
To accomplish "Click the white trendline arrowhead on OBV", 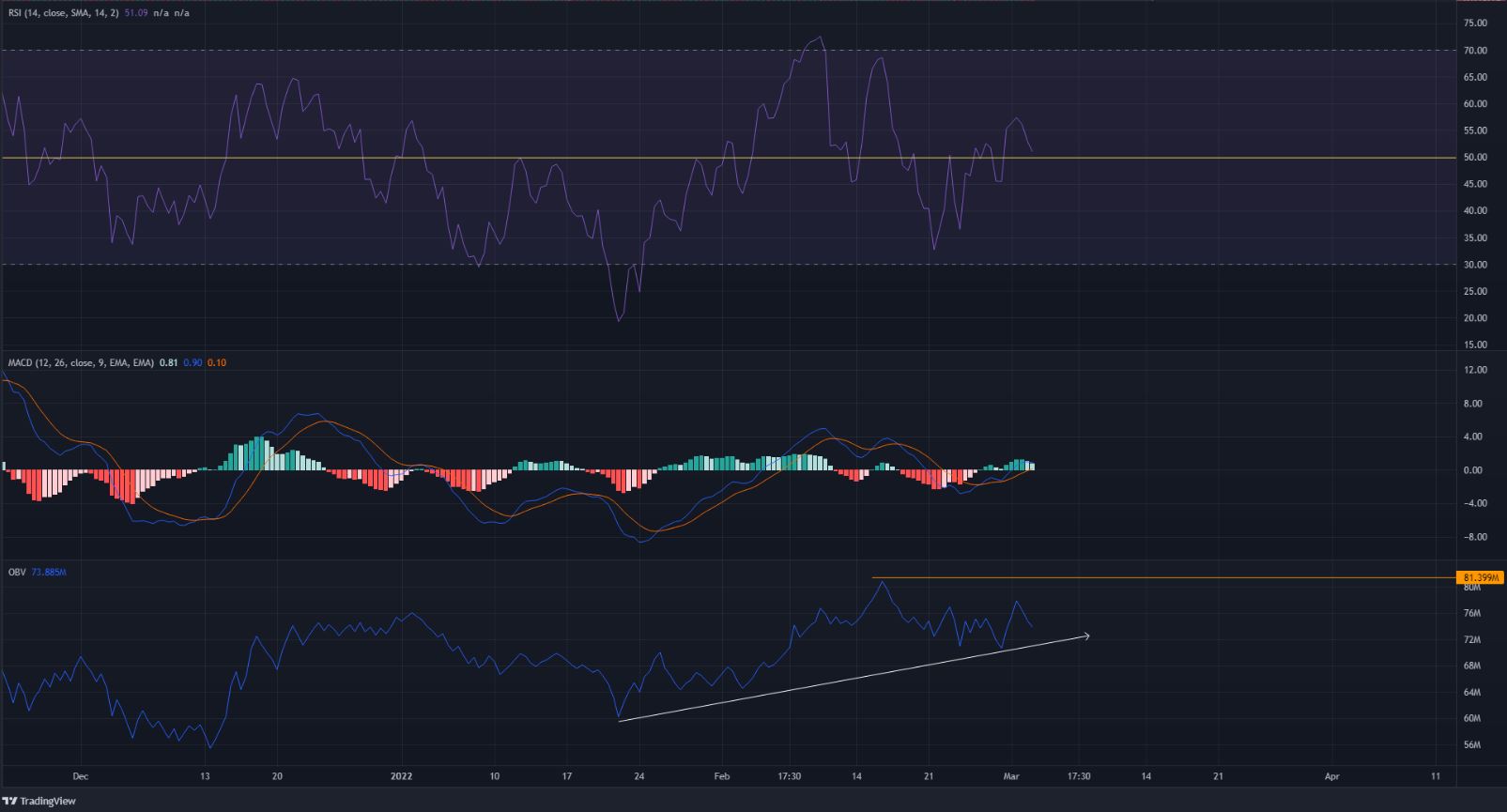I will tap(1086, 636).
